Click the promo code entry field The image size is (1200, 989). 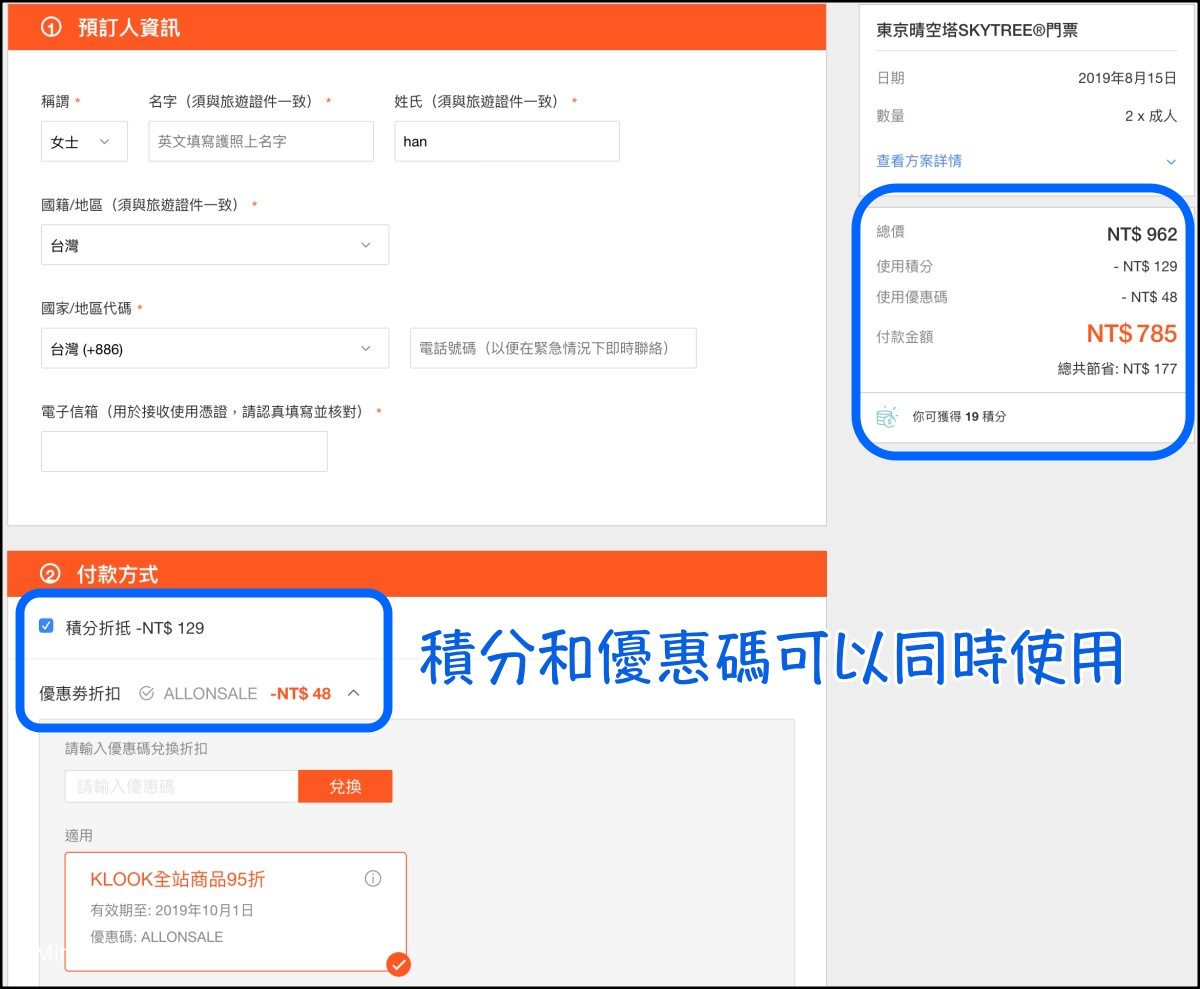coord(181,787)
